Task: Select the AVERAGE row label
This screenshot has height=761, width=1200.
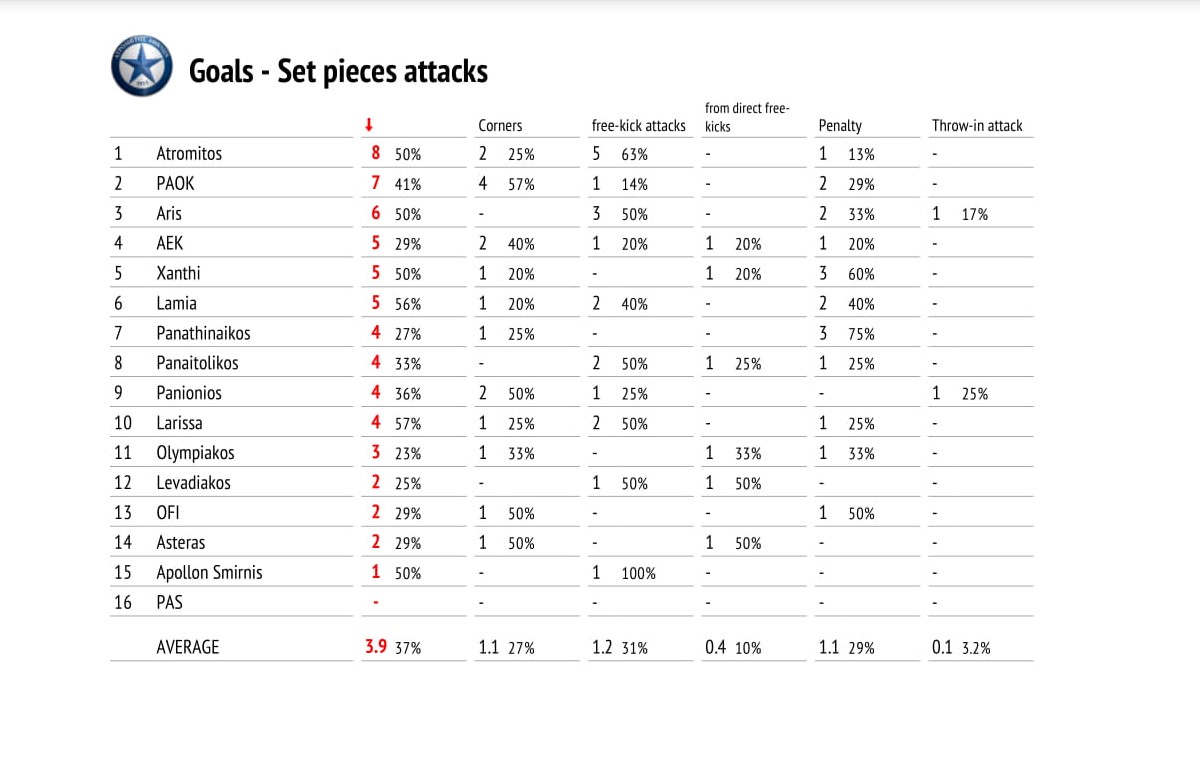Action: [187, 647]
